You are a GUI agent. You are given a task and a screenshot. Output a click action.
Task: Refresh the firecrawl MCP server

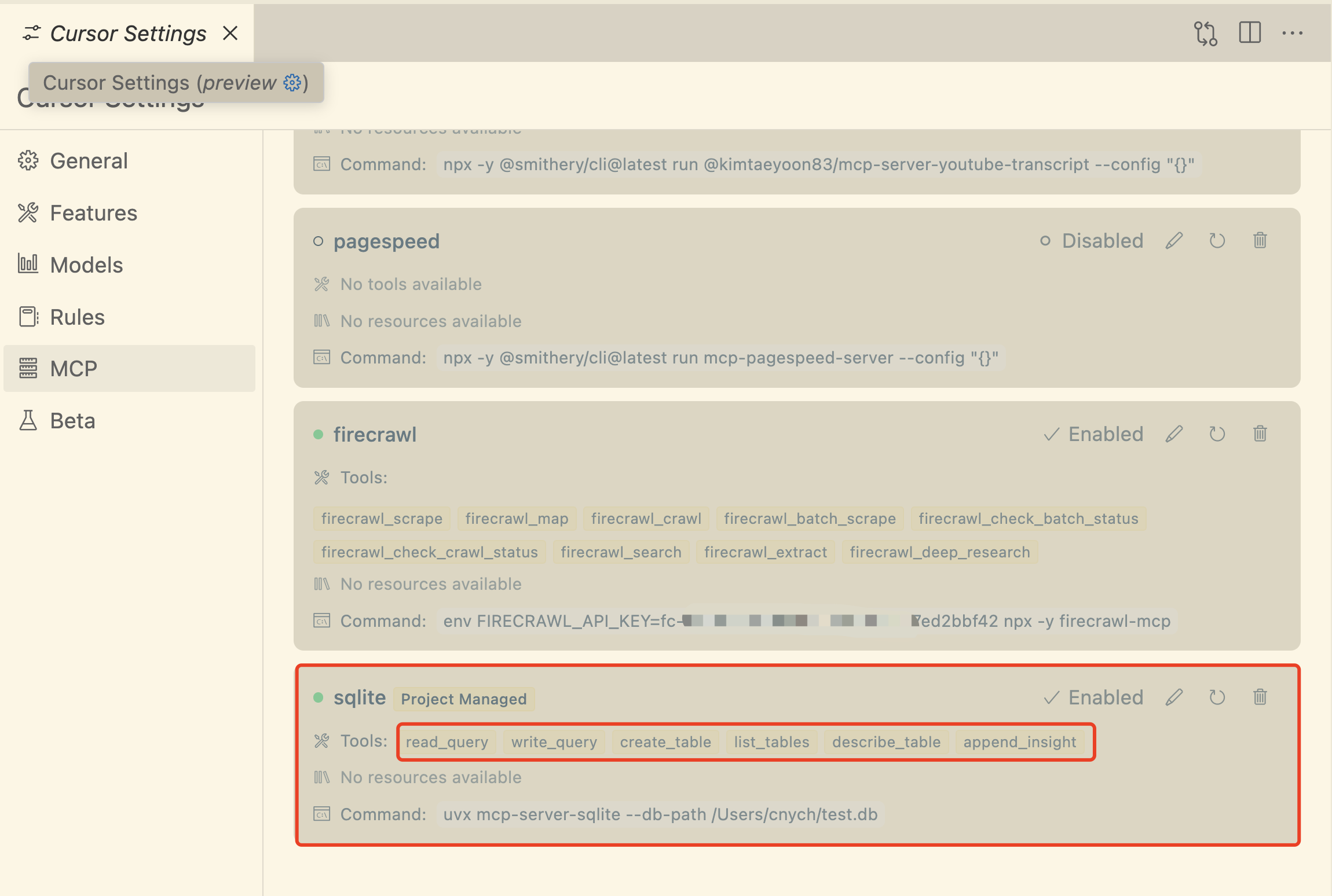point(1217,434)
